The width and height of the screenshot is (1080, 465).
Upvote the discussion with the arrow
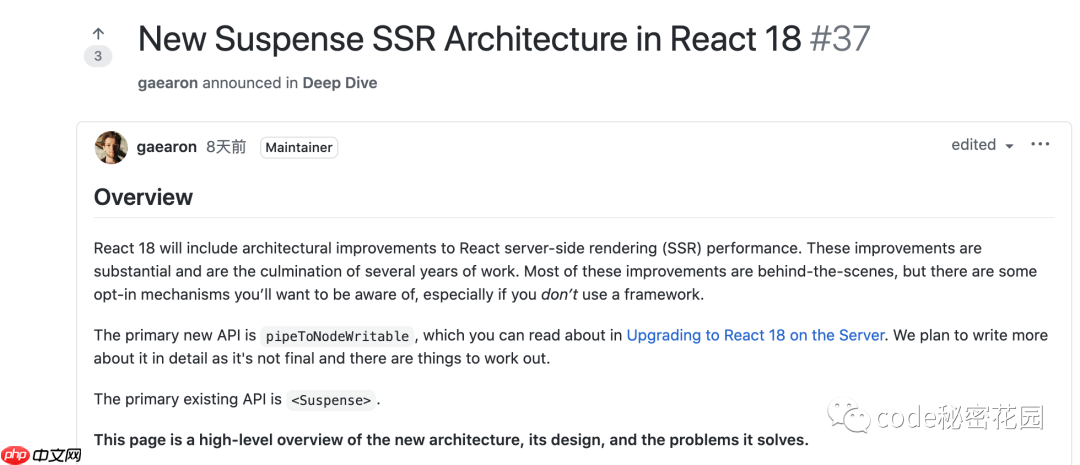98,33
